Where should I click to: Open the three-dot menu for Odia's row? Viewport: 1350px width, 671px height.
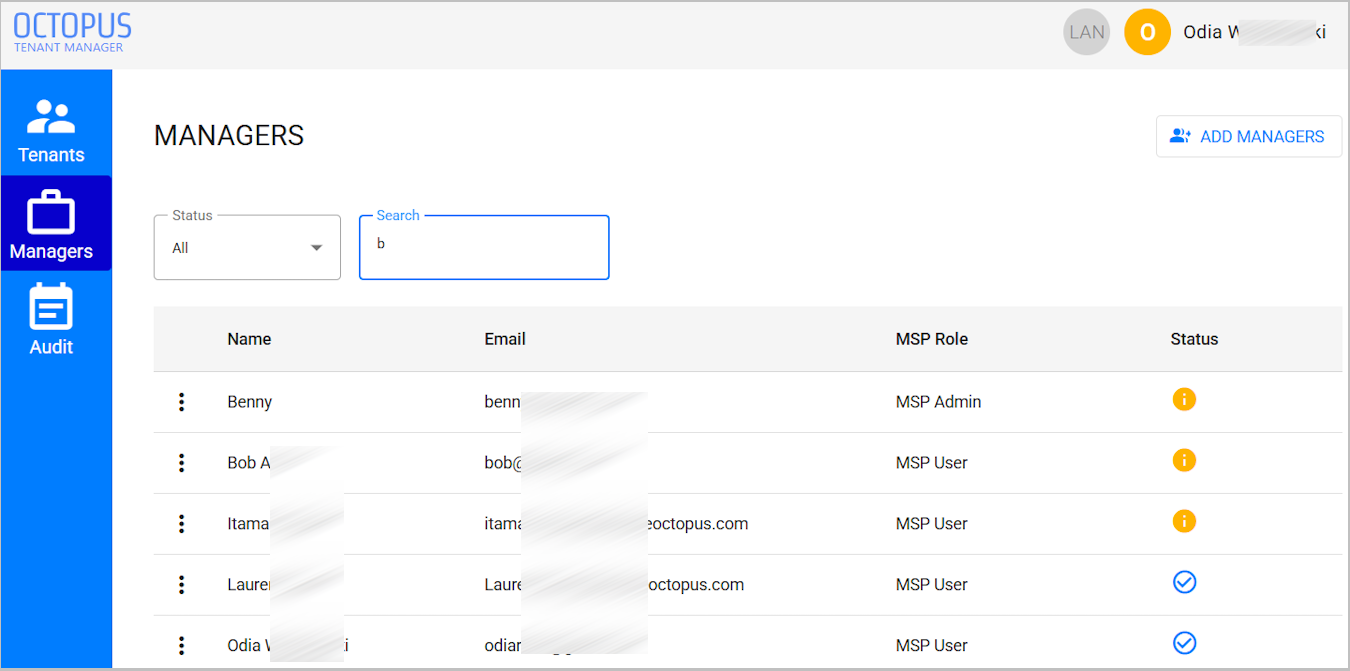181,645
